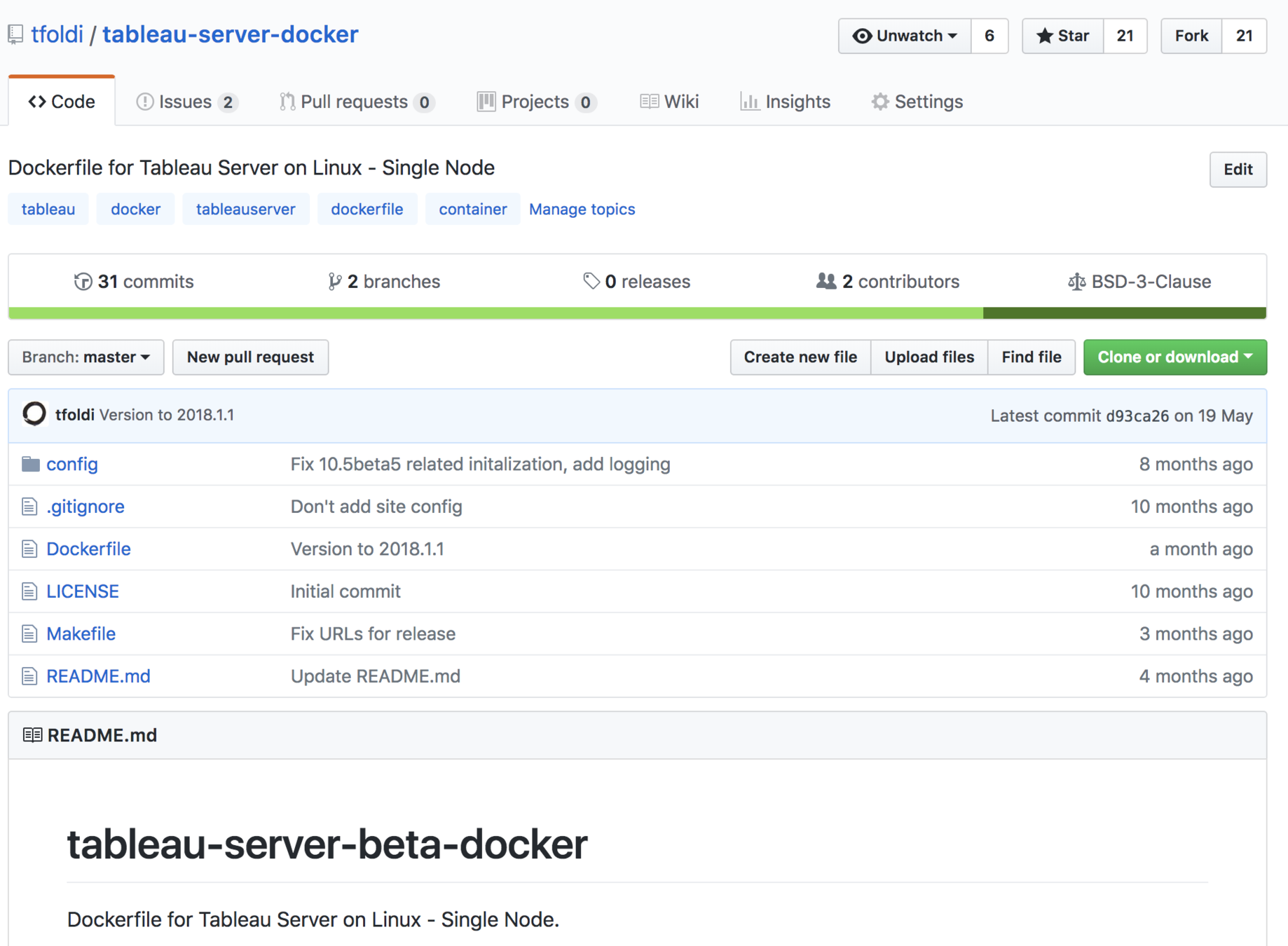View the stargazers count next to Star
The height and width of the screenshot is (946, 1288).
[1125, 36]
